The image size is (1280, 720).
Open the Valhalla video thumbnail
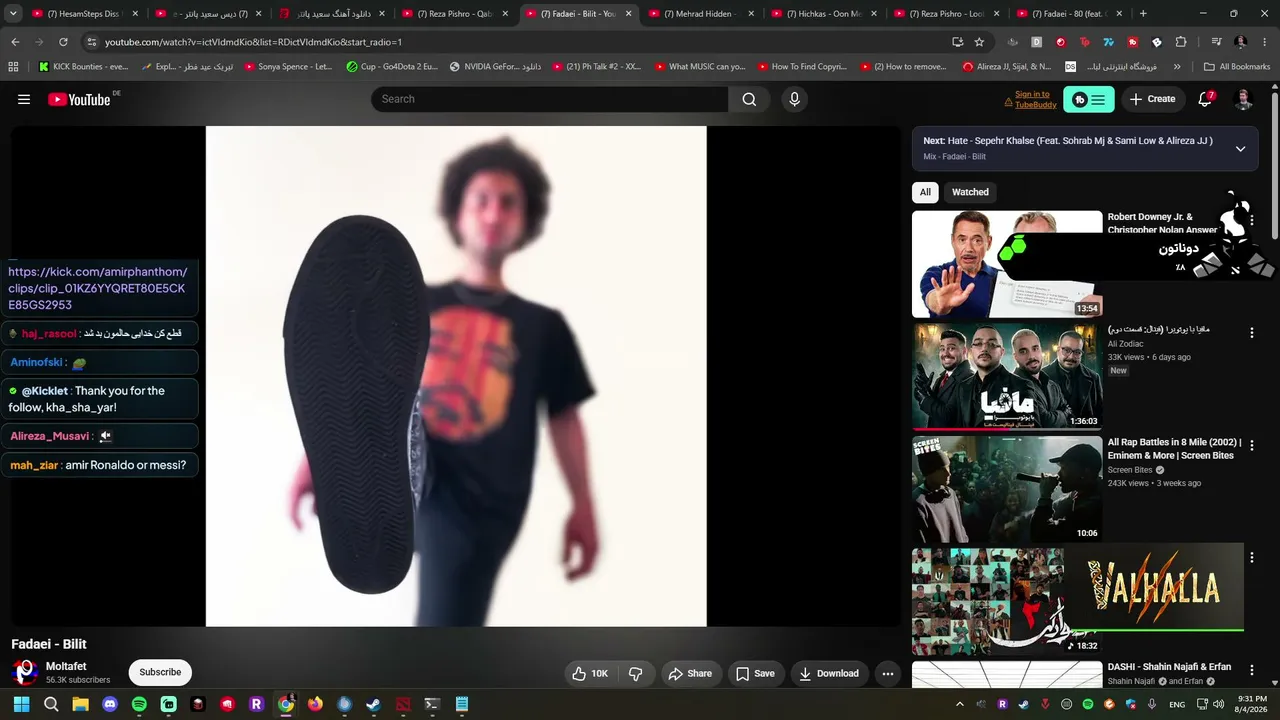pos(1007,601)
